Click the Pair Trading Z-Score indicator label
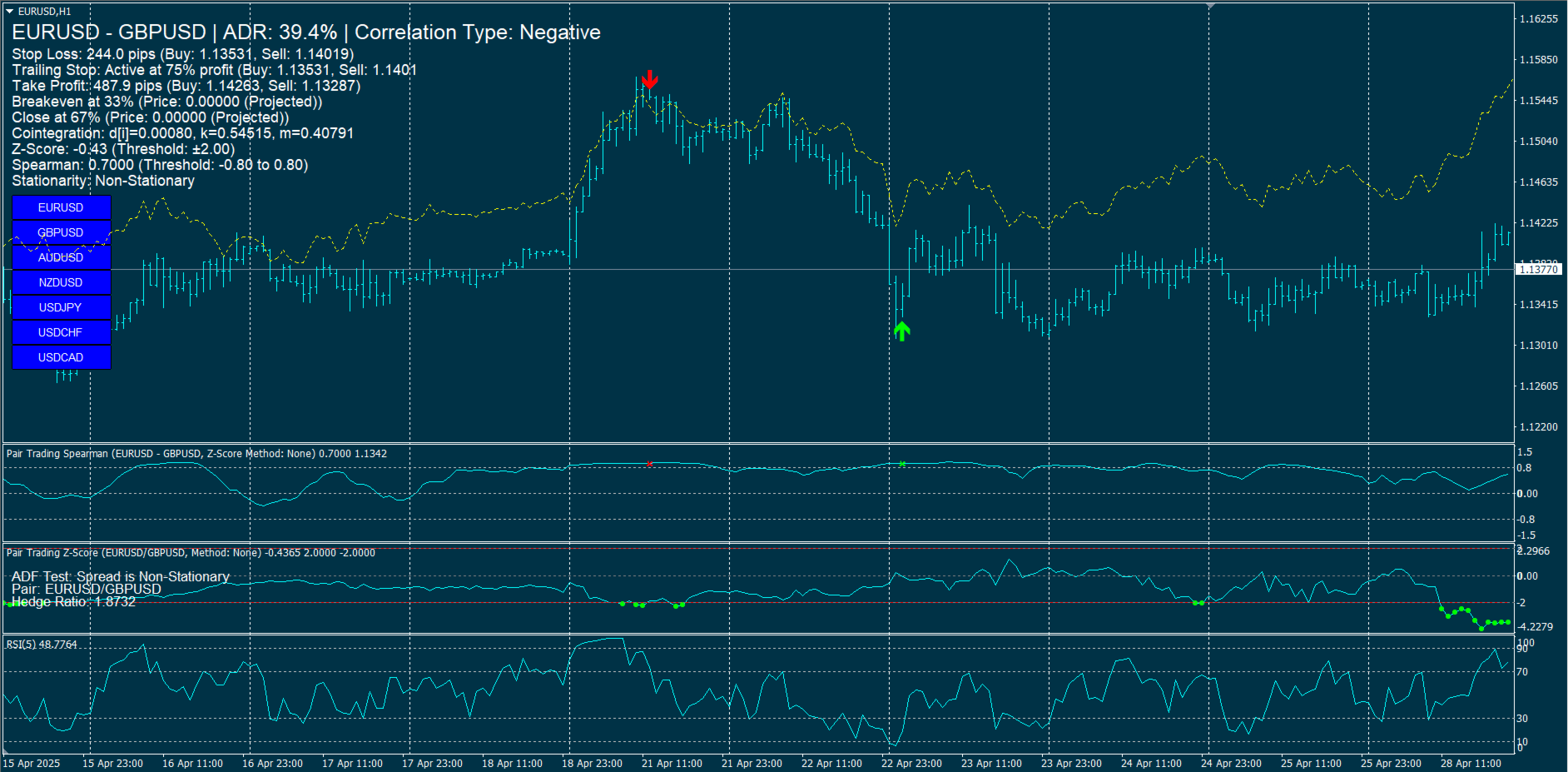 pyautogui.click(x=189, y=552)
